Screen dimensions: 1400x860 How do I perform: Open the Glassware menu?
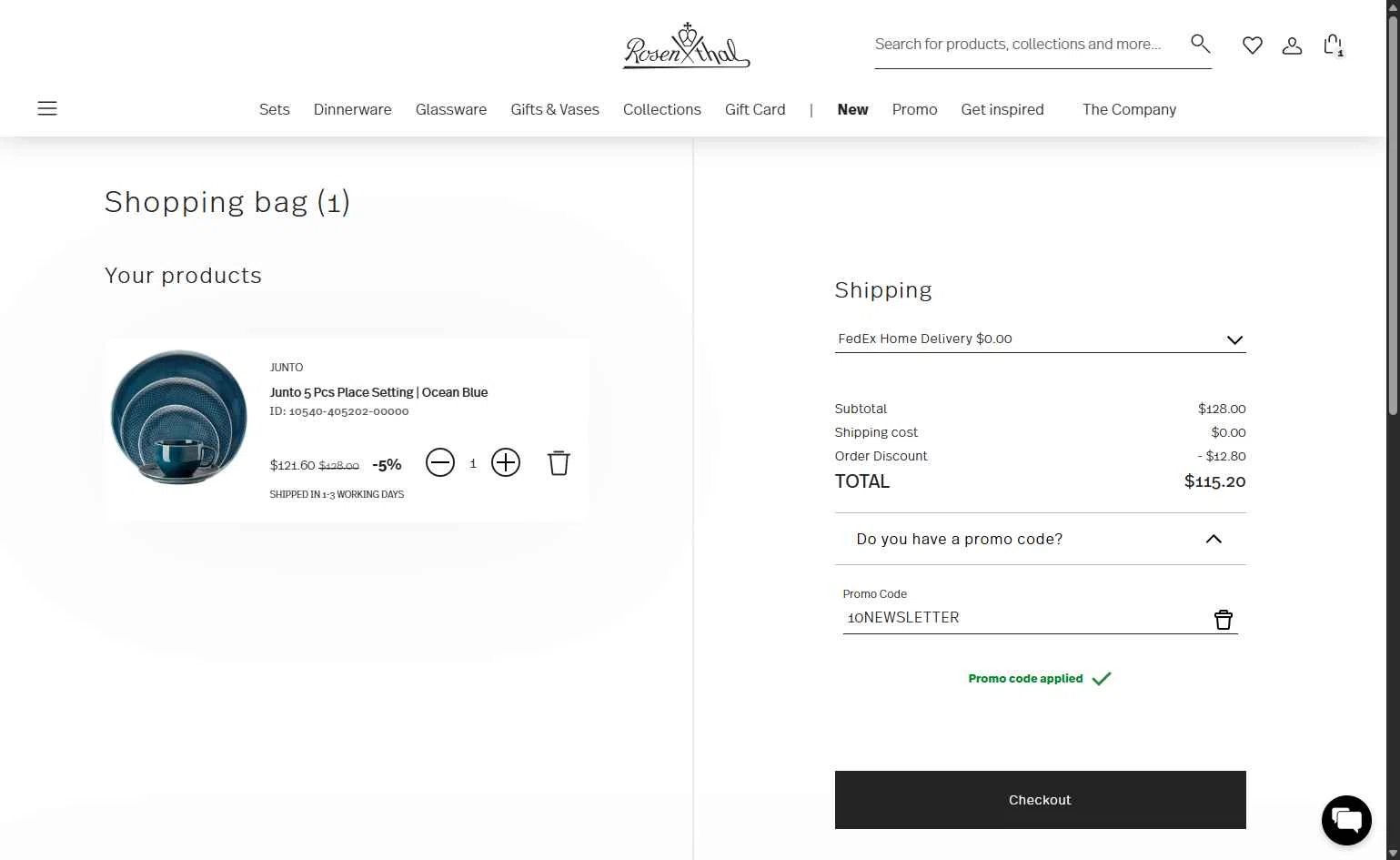point(451,109)
